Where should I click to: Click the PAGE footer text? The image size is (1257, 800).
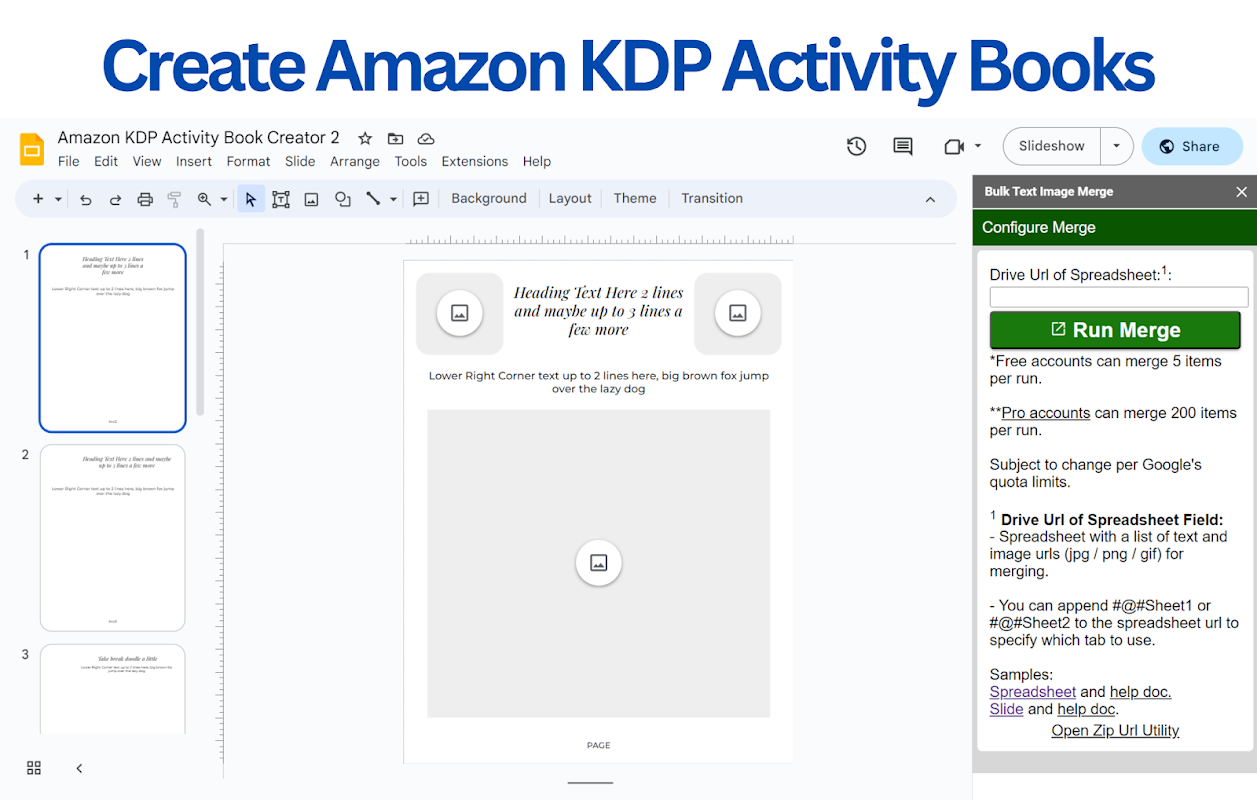pyautogui.click(x=599, y=745)
